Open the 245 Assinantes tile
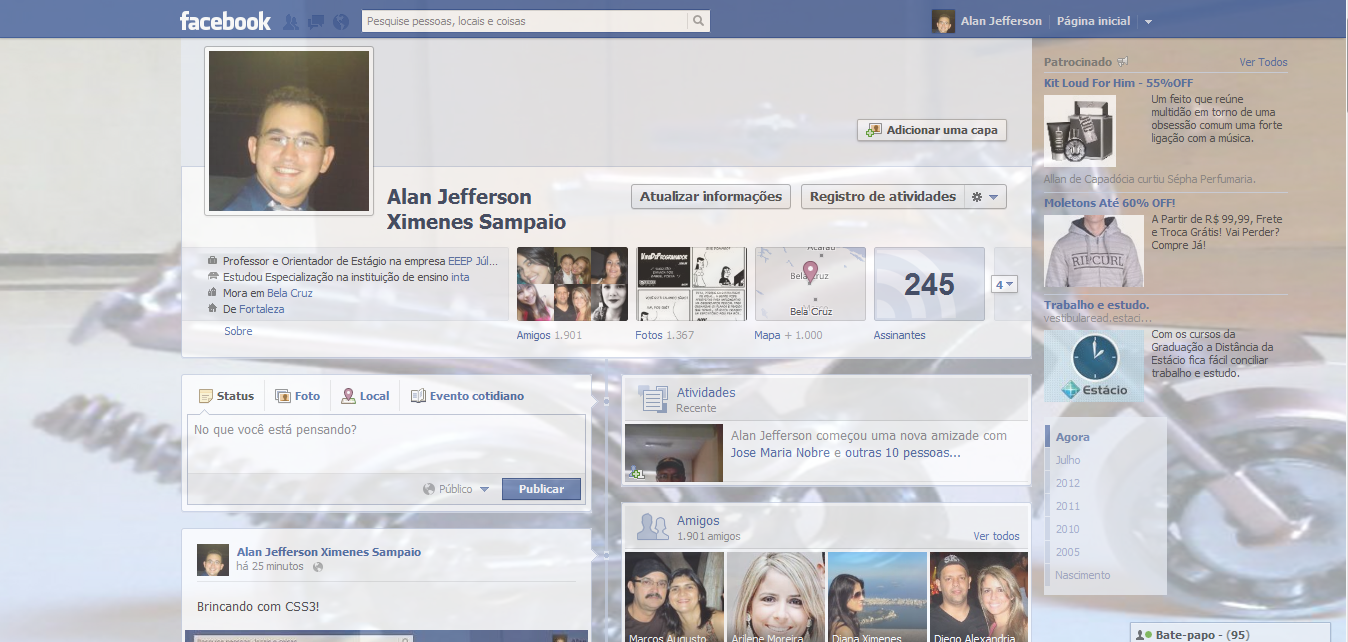 929,284
